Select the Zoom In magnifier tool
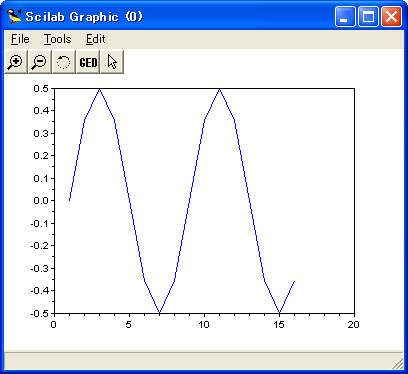Viewport: 408px width, 374px height. [16, 62]
